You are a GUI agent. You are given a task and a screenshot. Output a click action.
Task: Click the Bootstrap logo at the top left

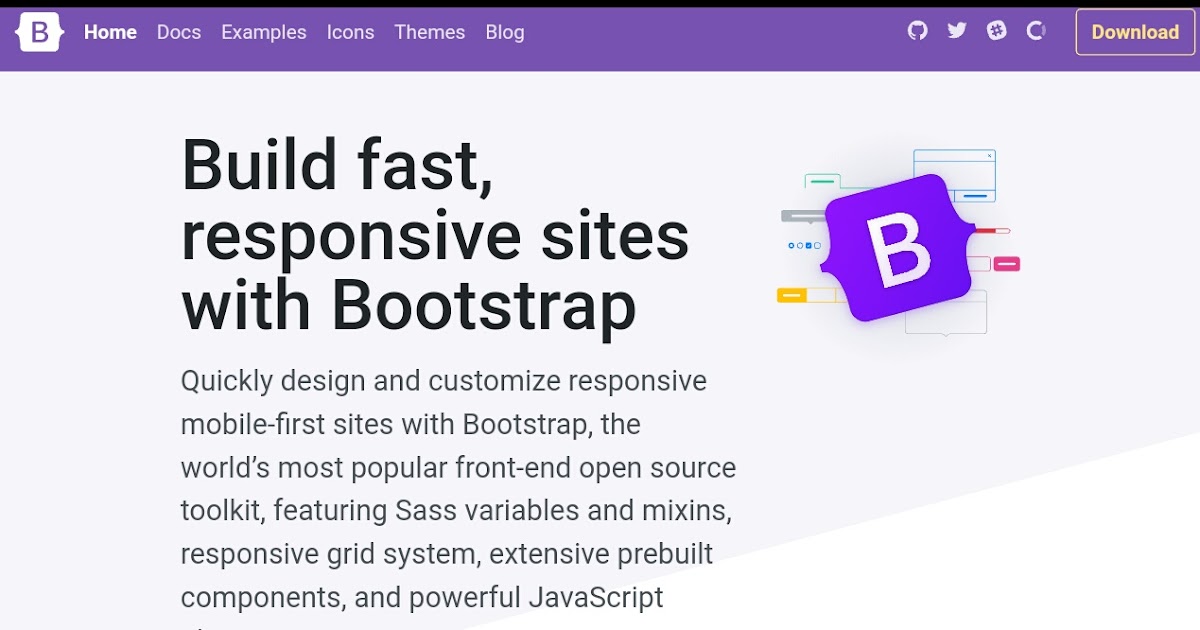pyautogui.click(x=38, y=31)
